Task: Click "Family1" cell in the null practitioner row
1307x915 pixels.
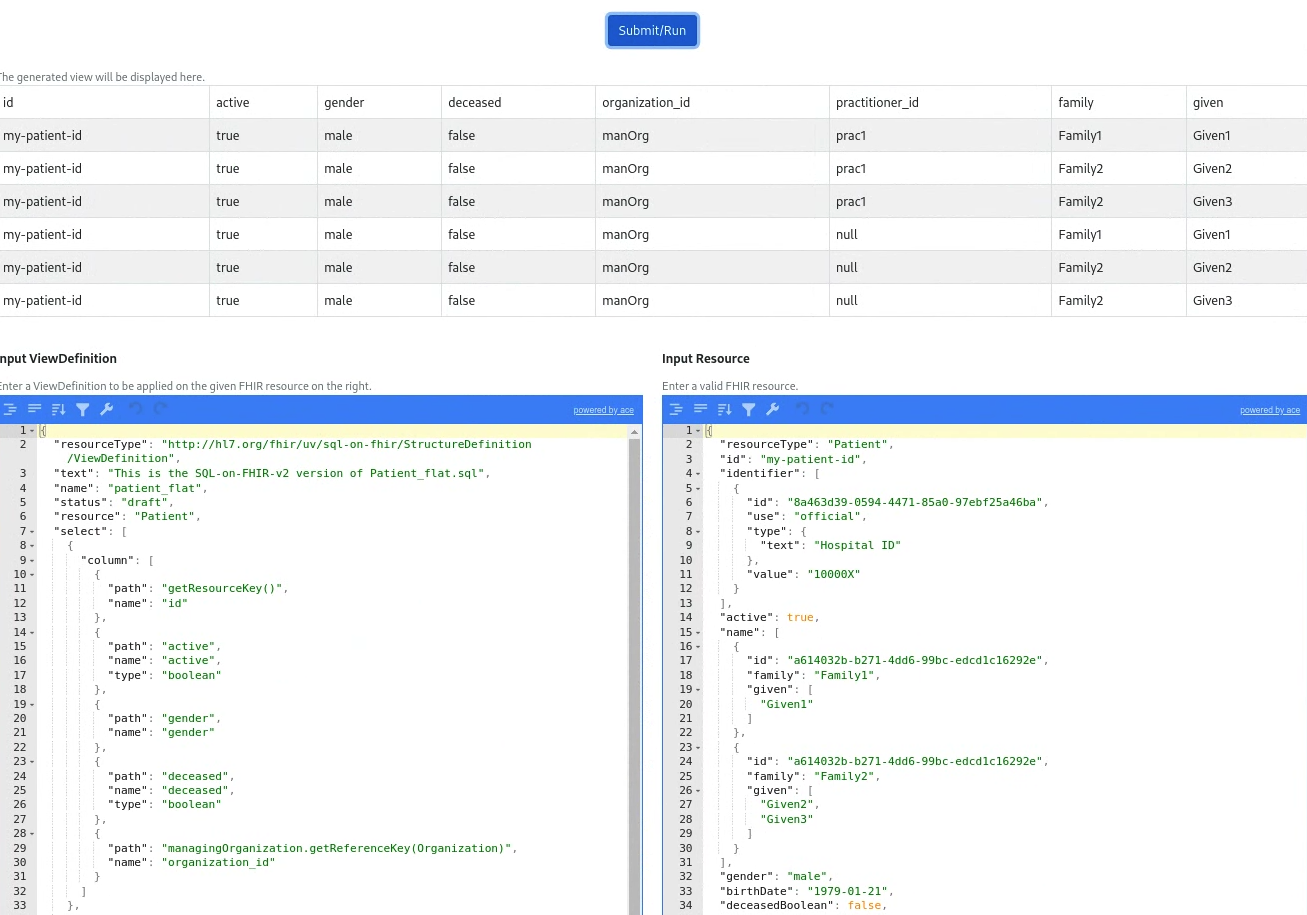Action: point(1119,234)
